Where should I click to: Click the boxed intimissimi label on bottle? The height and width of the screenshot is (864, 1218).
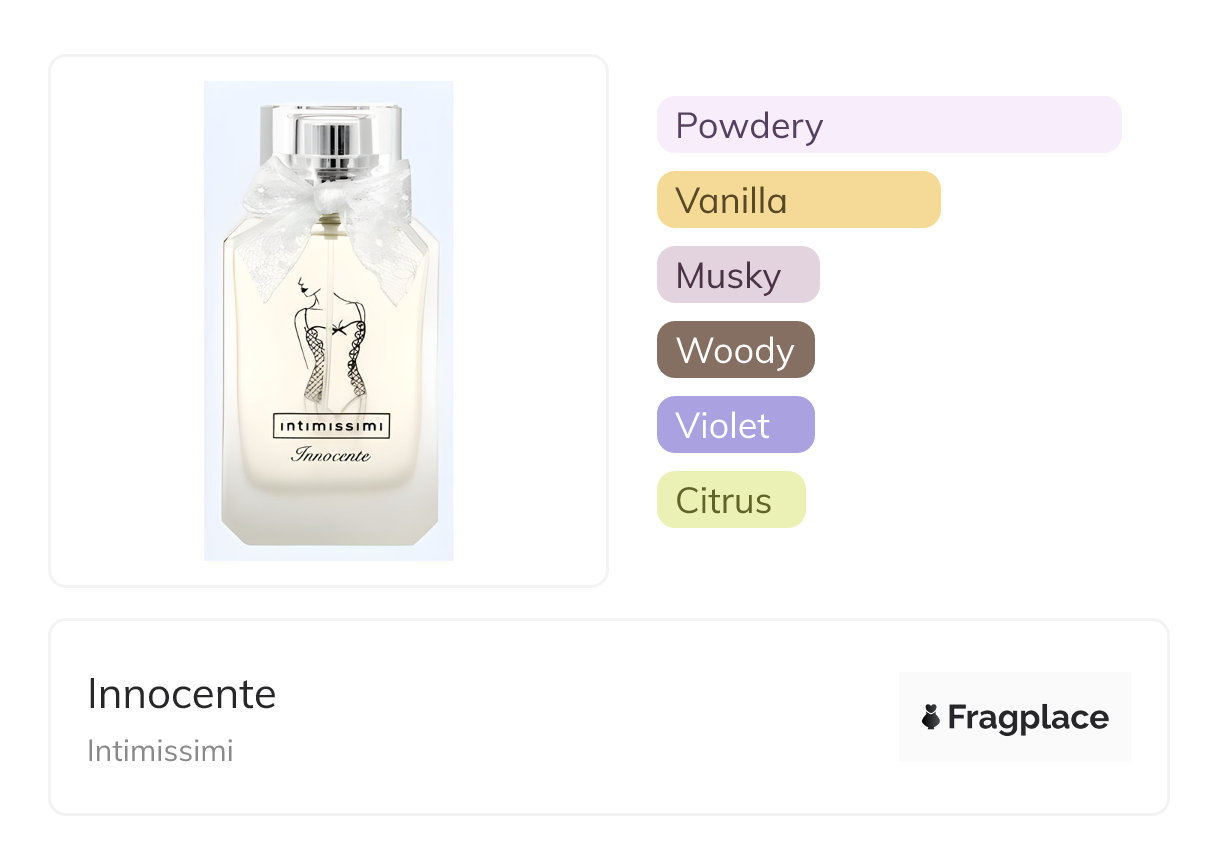point(331,428)
